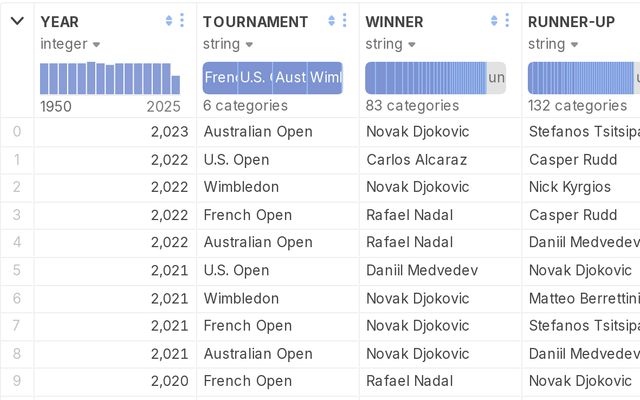
Task: Select Wimbledon category in TOURNAMENT distribution bar
Action: click(325, 78)
